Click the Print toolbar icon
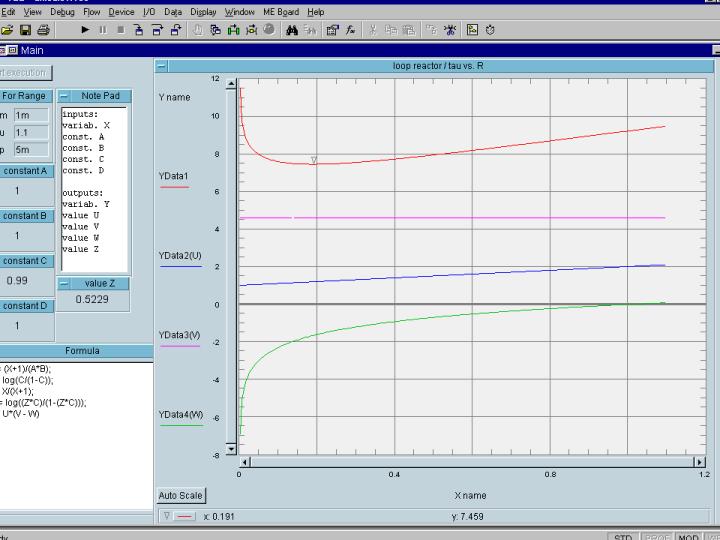This screenshot has height=540, width=720. [42, 30]
